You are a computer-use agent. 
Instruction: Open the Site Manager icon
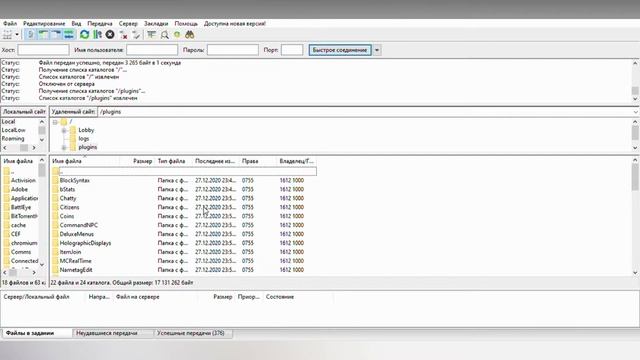[7, 35]
